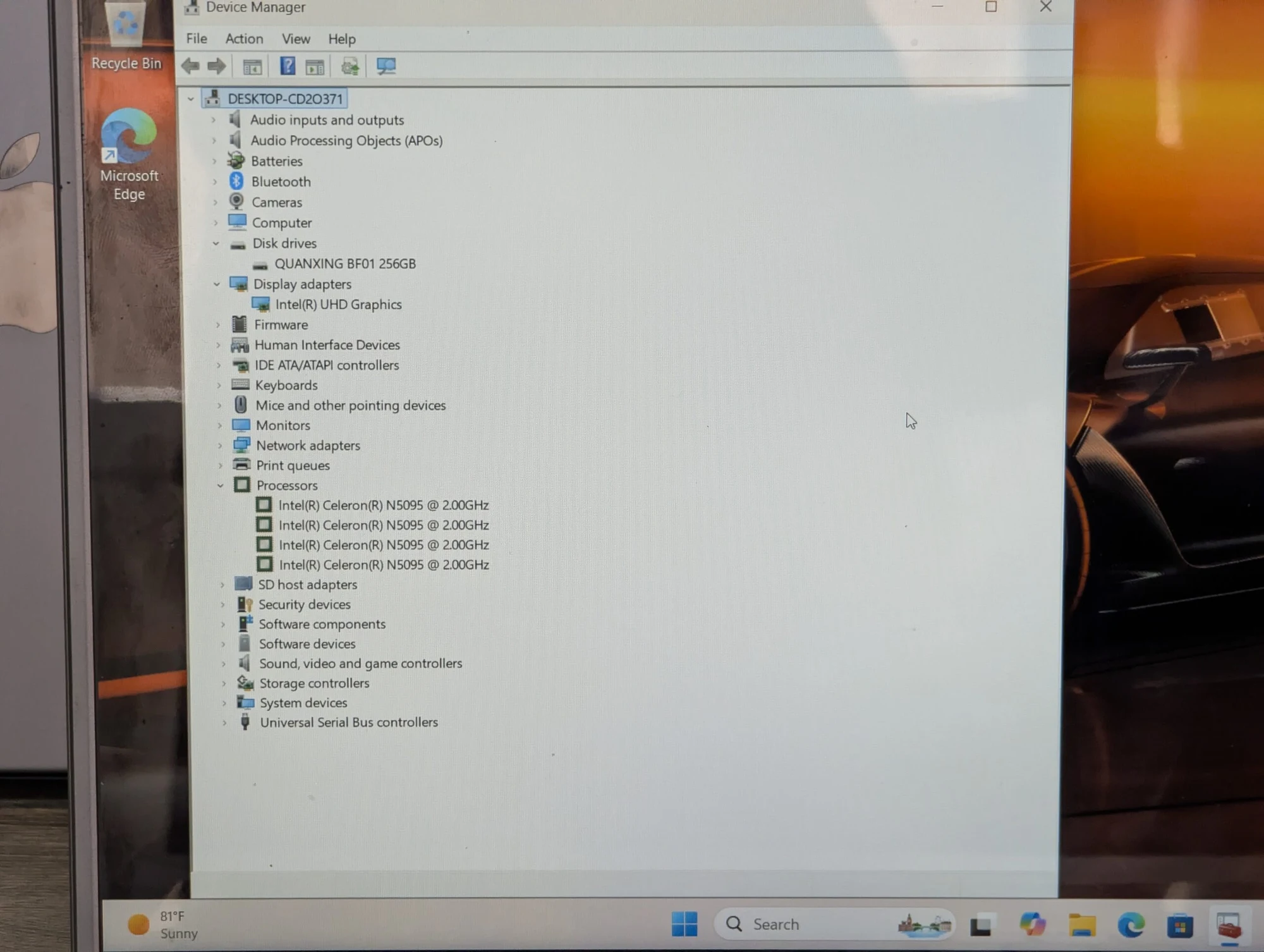Show or hide the console tree toolbar icon
1264x952 pixels.
(252, 66)
